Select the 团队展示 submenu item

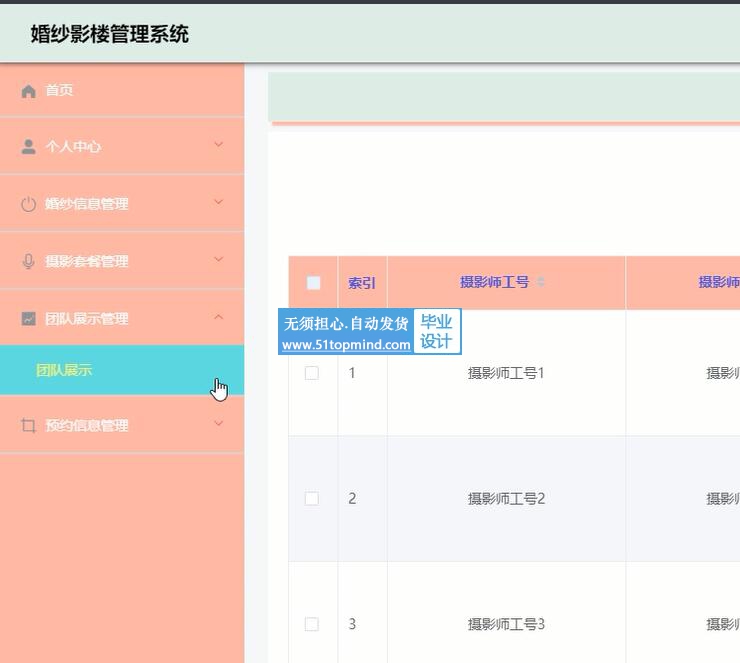(x=64, y=370)
